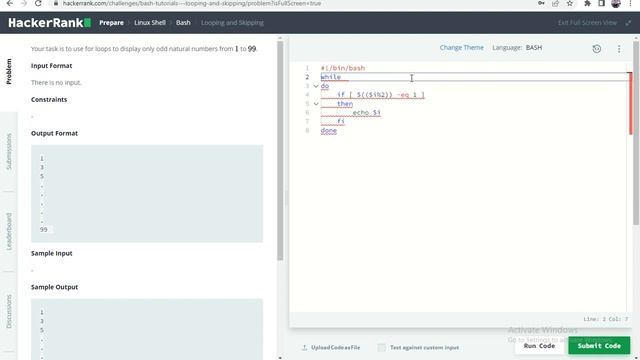Click the 'Sample Input' heading
Viewport: 640px width, 360px height.
[51, 253]
